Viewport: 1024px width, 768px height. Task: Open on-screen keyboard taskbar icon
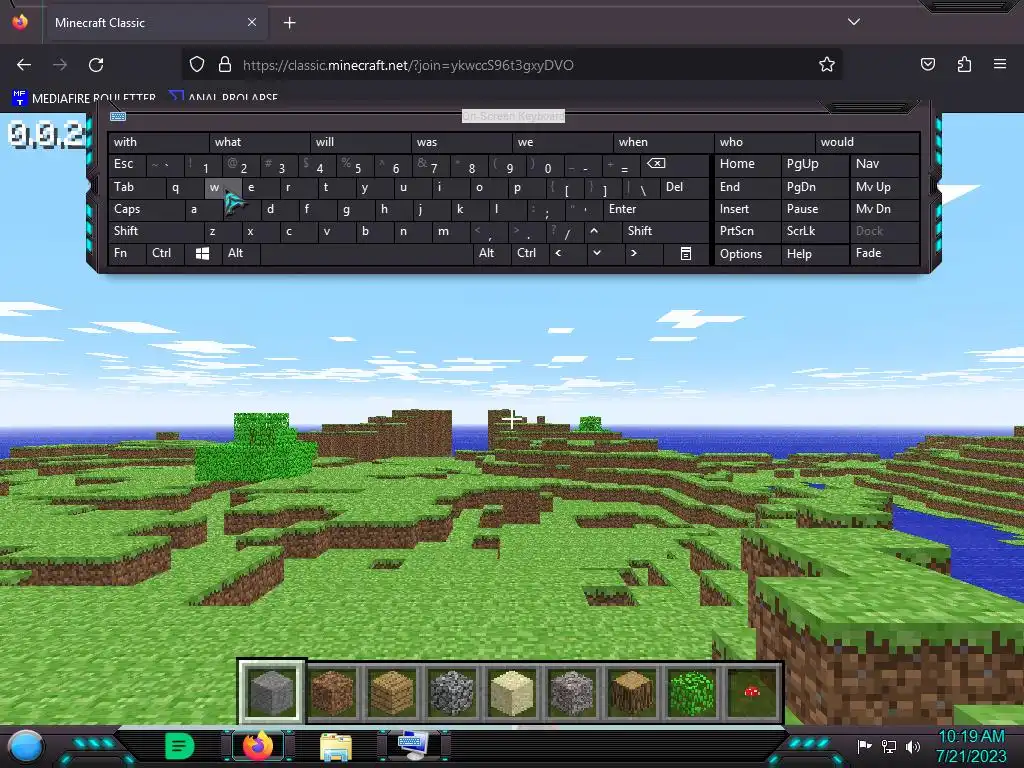coord(413,746)
